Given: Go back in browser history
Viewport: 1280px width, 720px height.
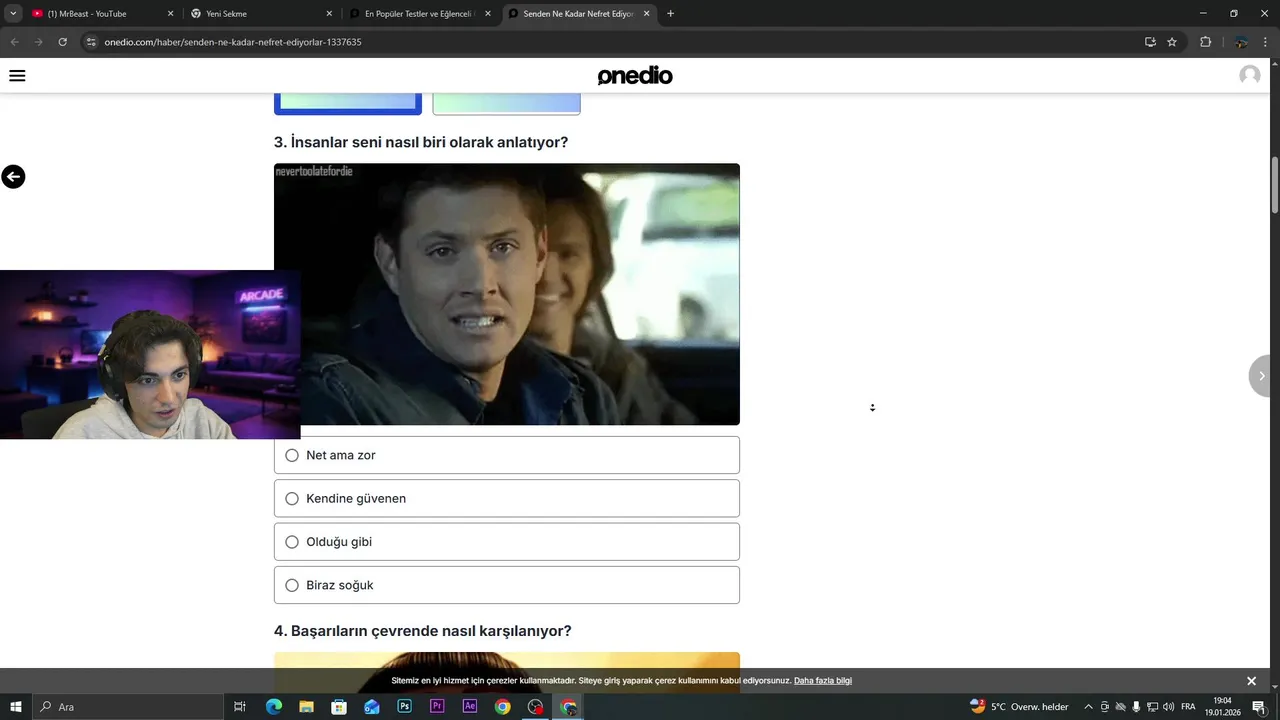Looking at the screenshot, I should coord(14,42).
